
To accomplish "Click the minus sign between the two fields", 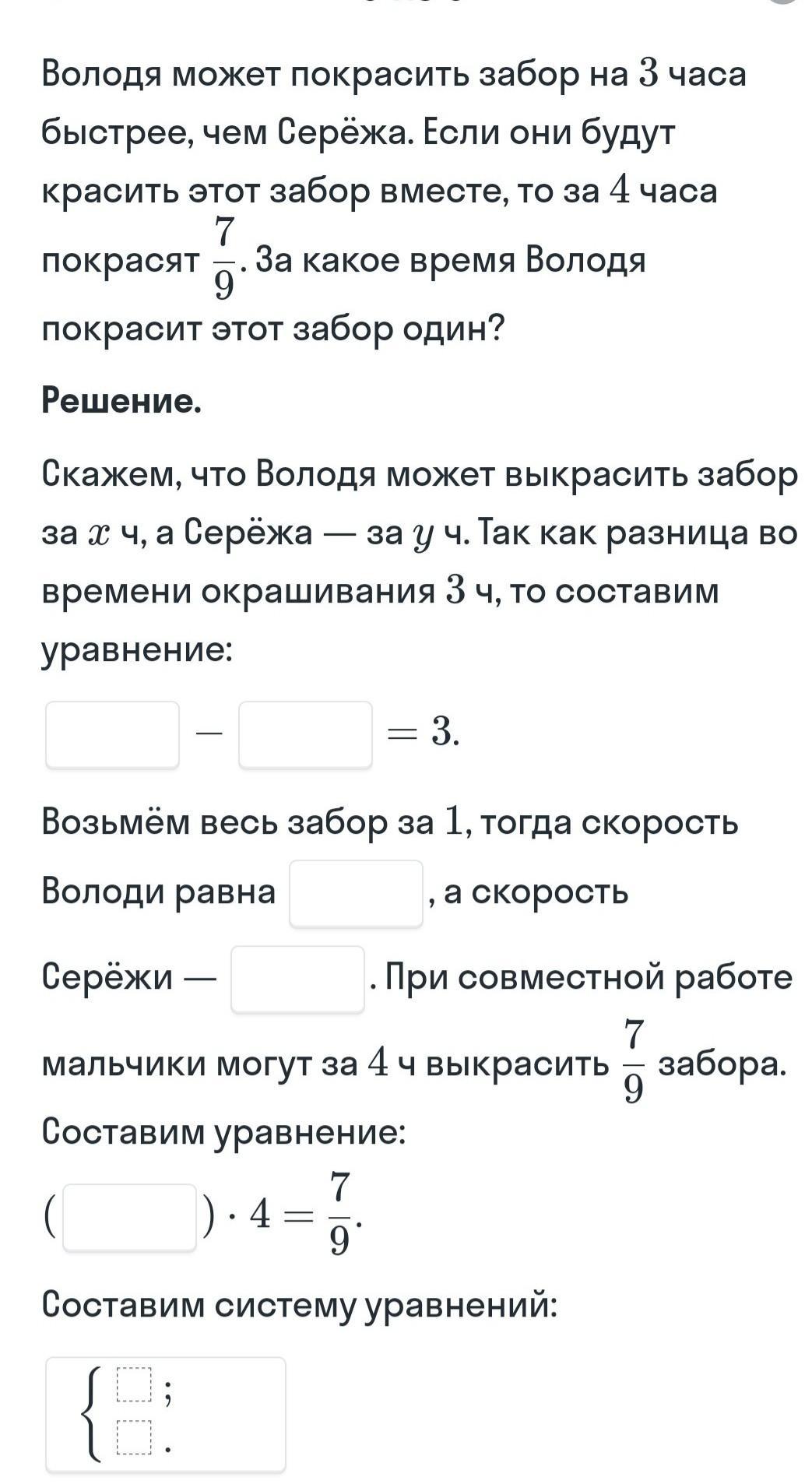I will coord(209,733).
